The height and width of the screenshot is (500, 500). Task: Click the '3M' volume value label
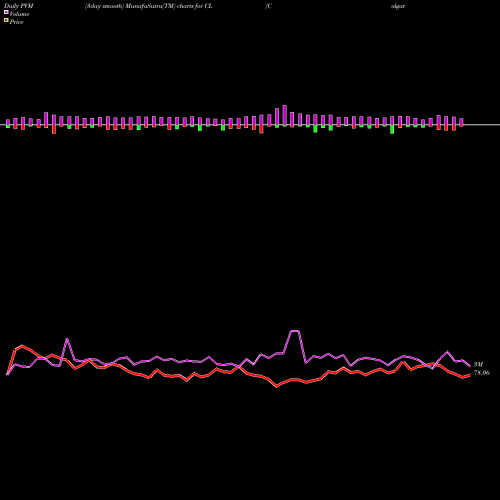[x=478, y=364]
